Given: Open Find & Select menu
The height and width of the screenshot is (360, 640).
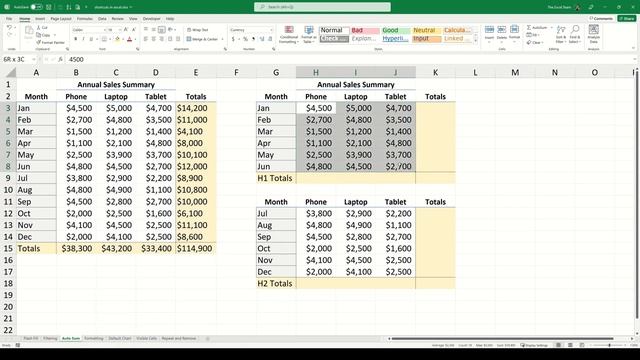Looking at the screenshot, I should click(x=575, y=34).
